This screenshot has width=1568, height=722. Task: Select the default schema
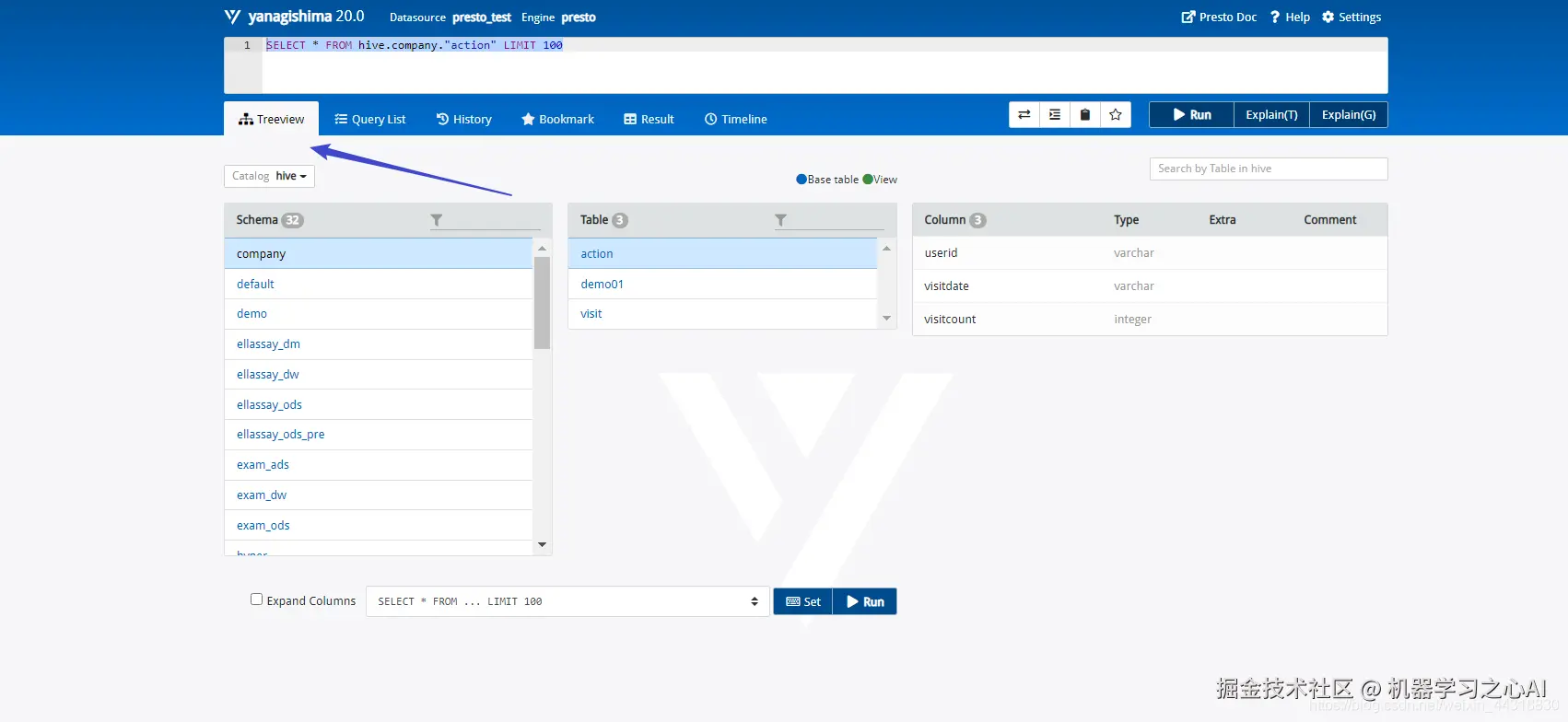tap(379, 284)
